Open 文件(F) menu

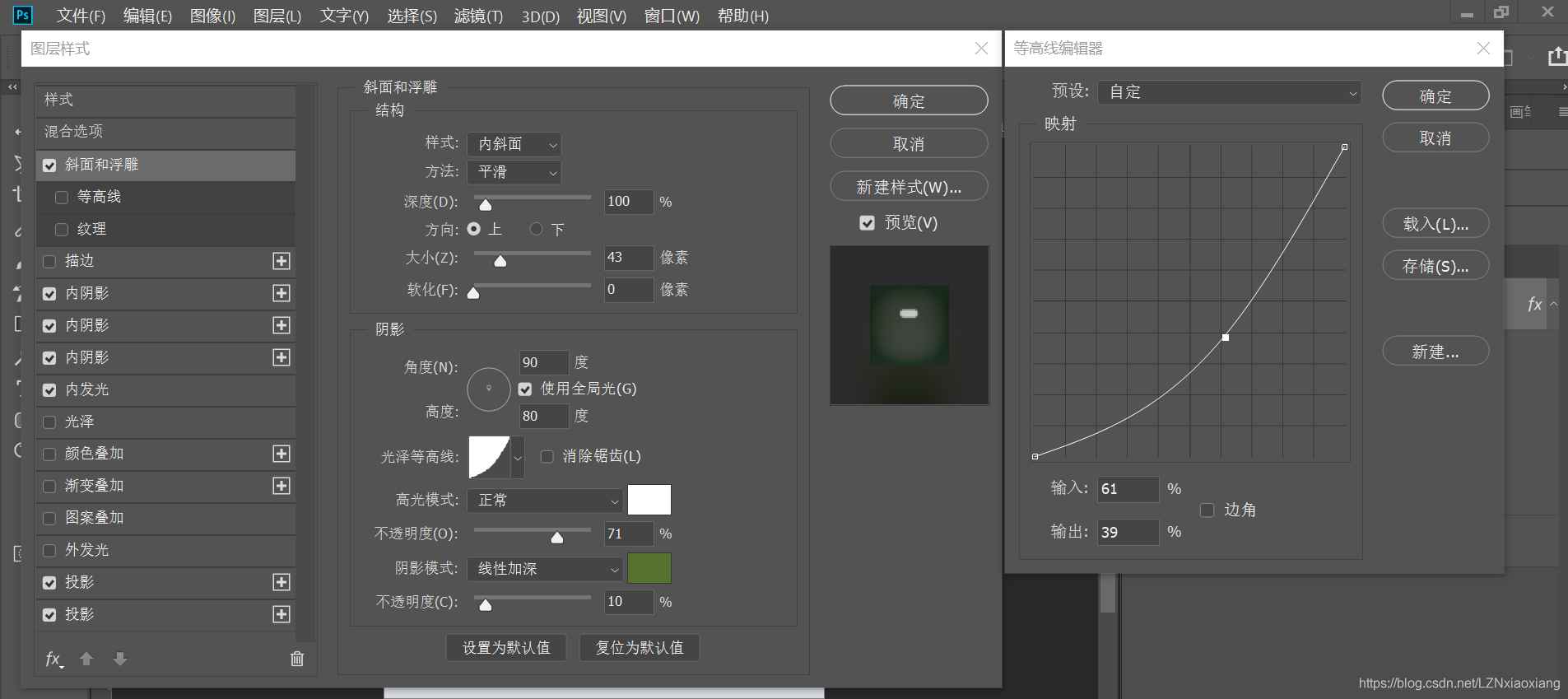[81, 16]
